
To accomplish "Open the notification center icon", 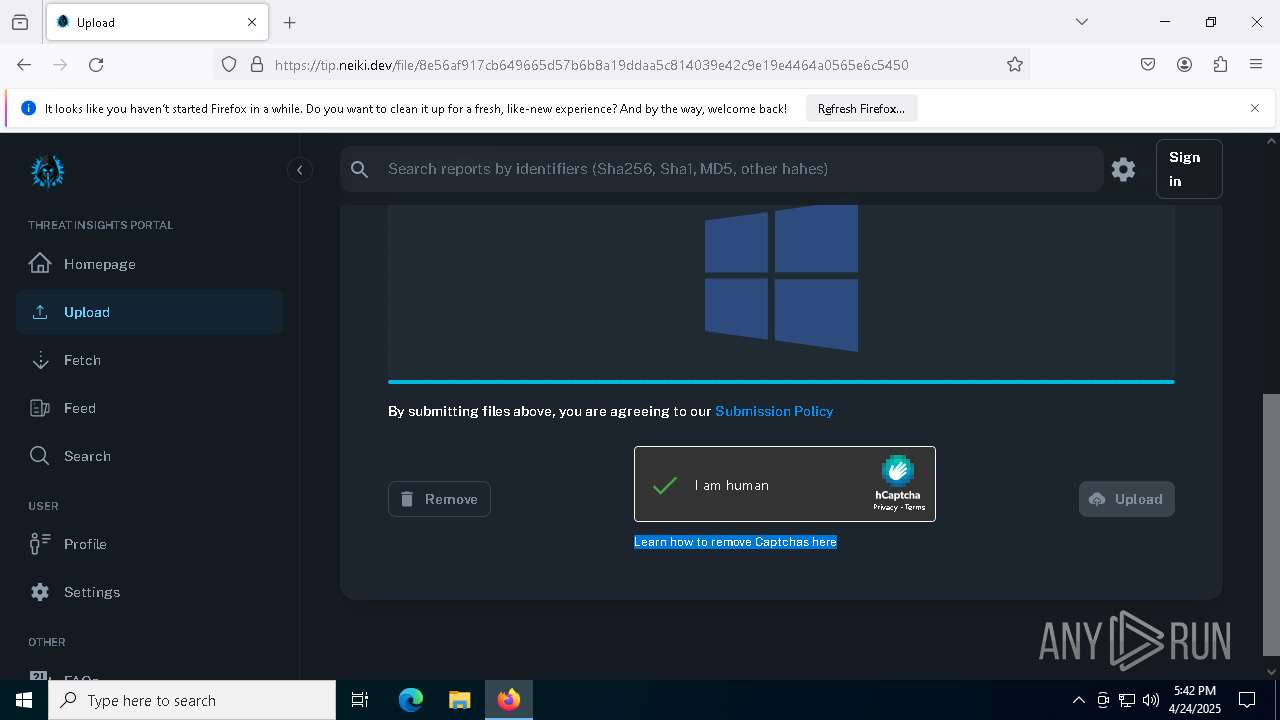I will pyautogui.click(x=1247, y=700).
